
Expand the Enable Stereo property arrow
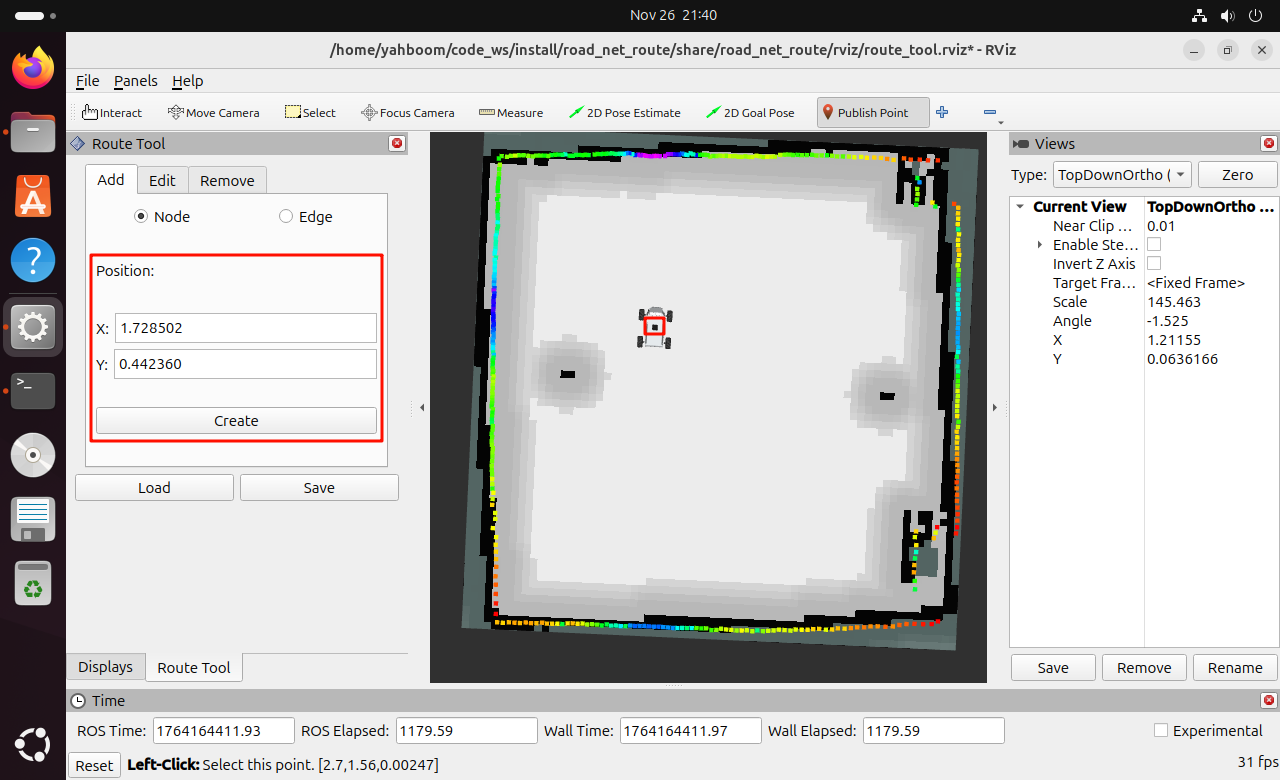pos(1040,245)
